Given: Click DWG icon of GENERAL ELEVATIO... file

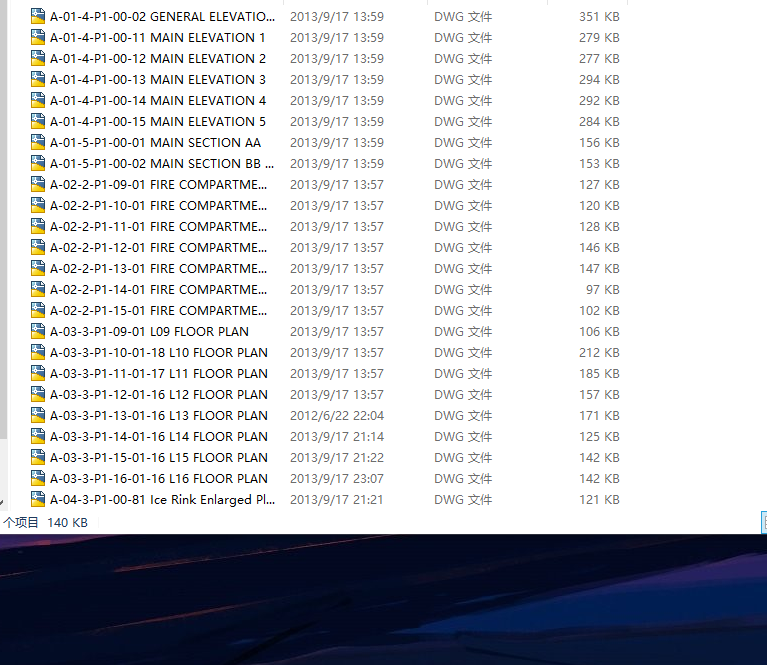Looking at the screenshot, I should [x=38, y=16].
